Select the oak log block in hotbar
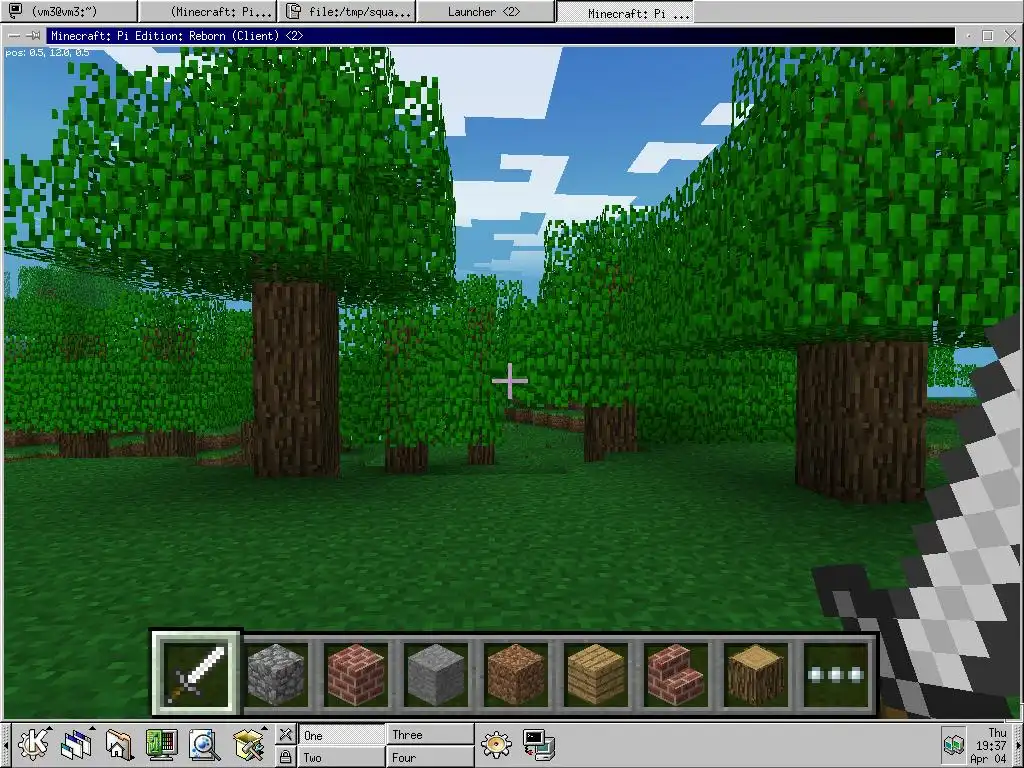 pyautogui.click(x=754, y=674)
